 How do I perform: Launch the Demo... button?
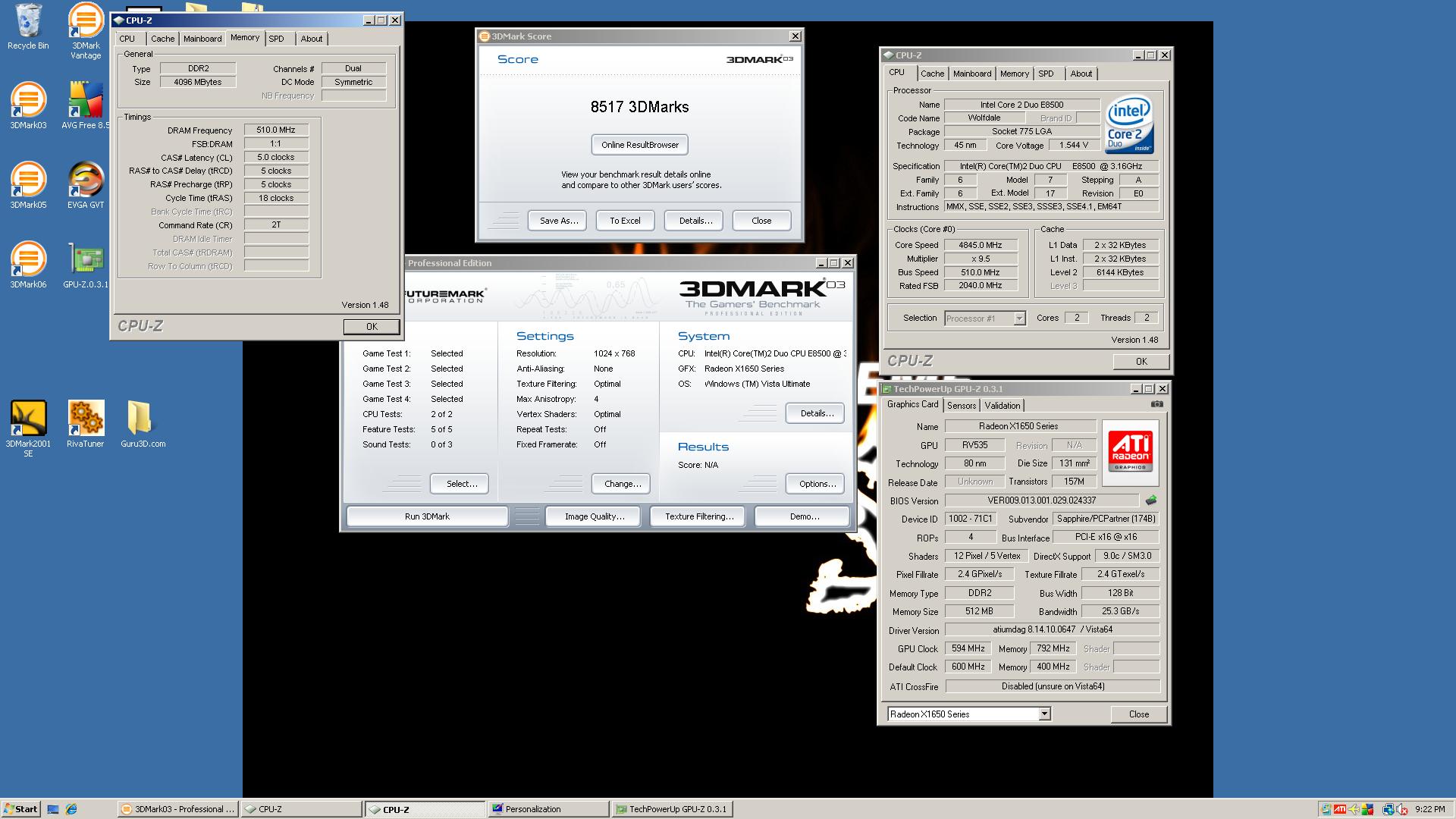click(x=802, y=516)
